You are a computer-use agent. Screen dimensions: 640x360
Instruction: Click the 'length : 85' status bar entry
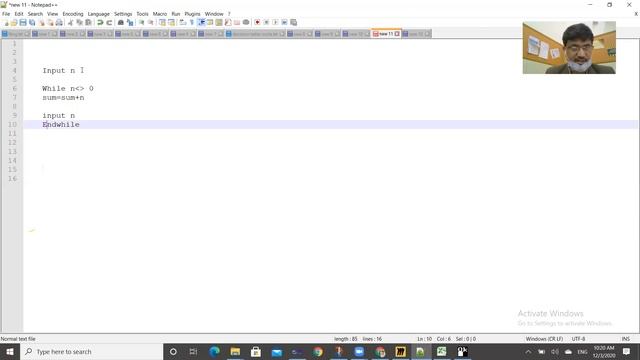(x=345, y=339)
